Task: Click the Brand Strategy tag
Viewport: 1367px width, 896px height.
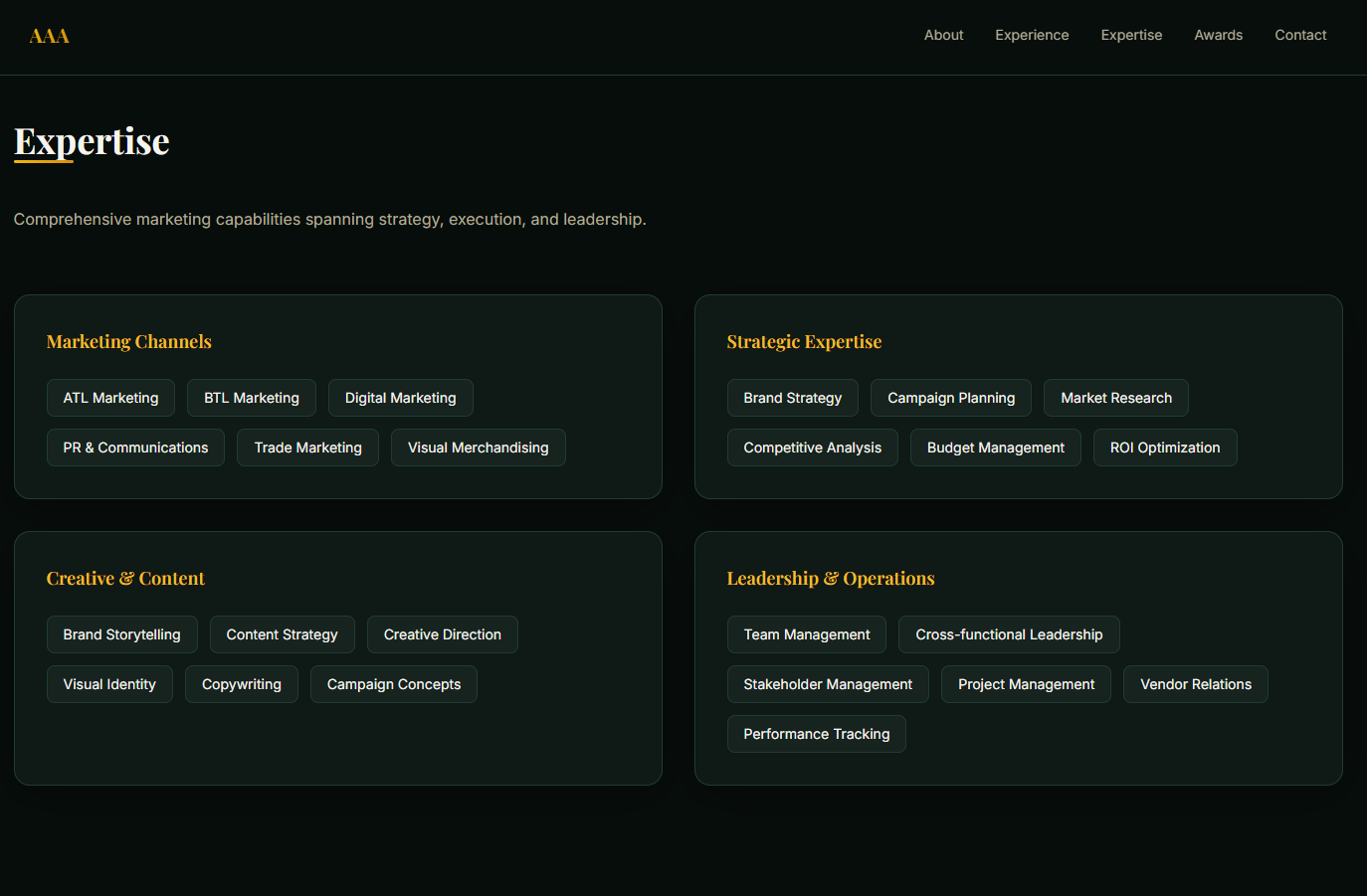Action: [793, 398]
